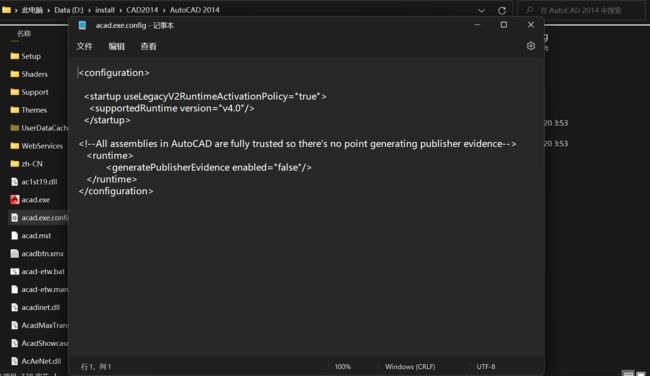The width and height of the screenshot is (650, 376).
Task: Click the search magnifier icon in Explorer
Action: pos(529,10)
